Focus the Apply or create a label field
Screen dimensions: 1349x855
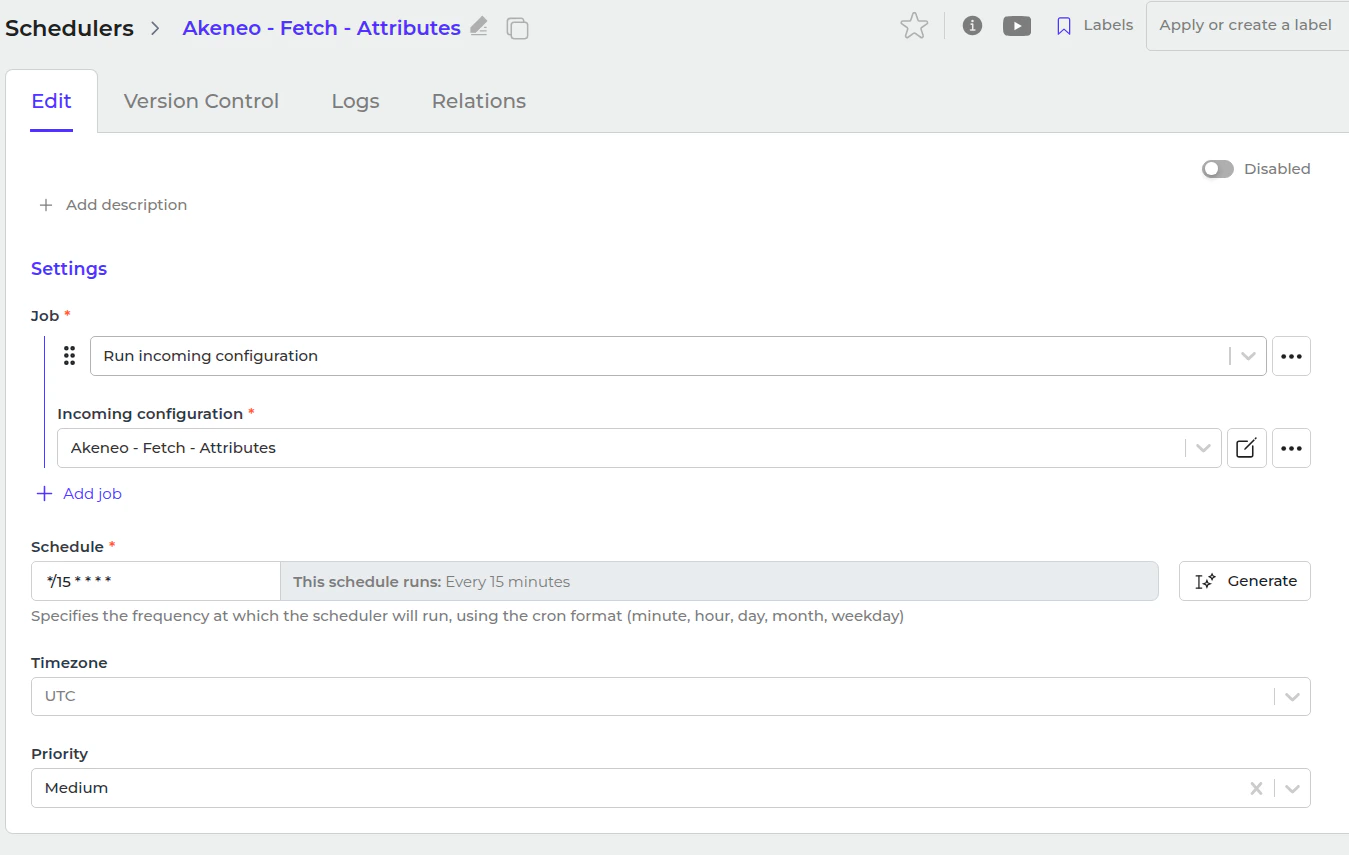tap(1247, 26)
